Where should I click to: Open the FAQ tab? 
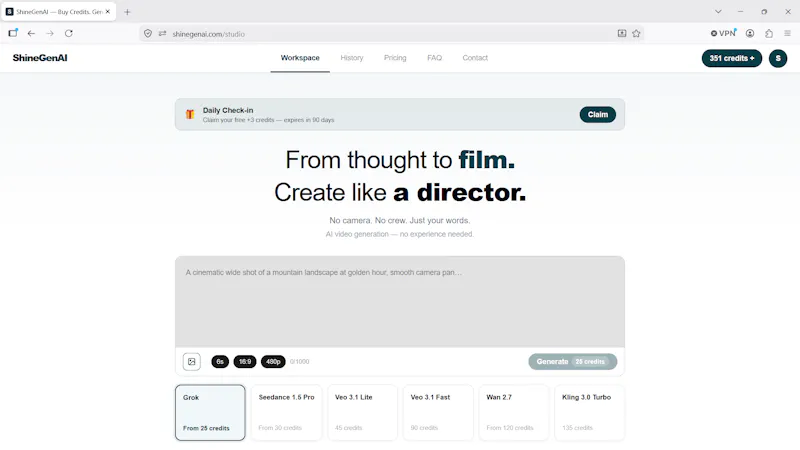pos(435,58)
